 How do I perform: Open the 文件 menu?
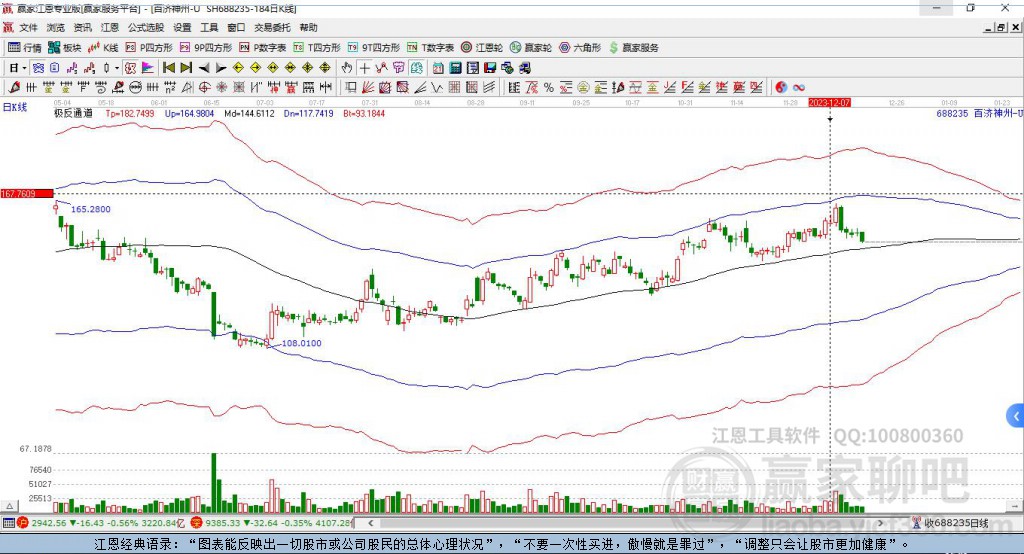pos(29,27)
